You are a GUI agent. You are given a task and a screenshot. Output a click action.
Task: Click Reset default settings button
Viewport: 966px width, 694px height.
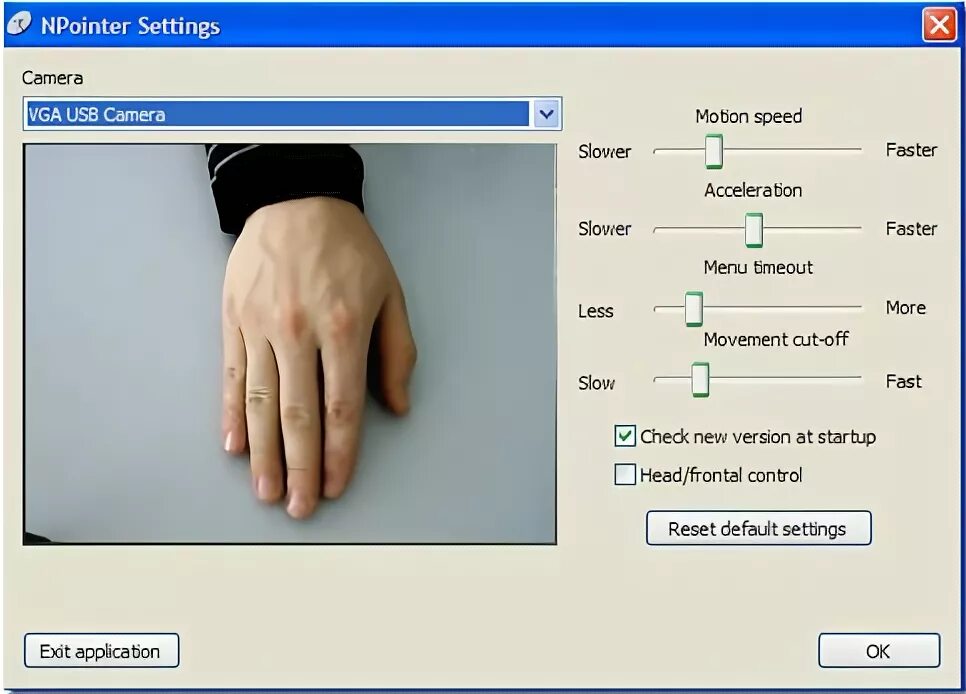(x=758, y=528)
